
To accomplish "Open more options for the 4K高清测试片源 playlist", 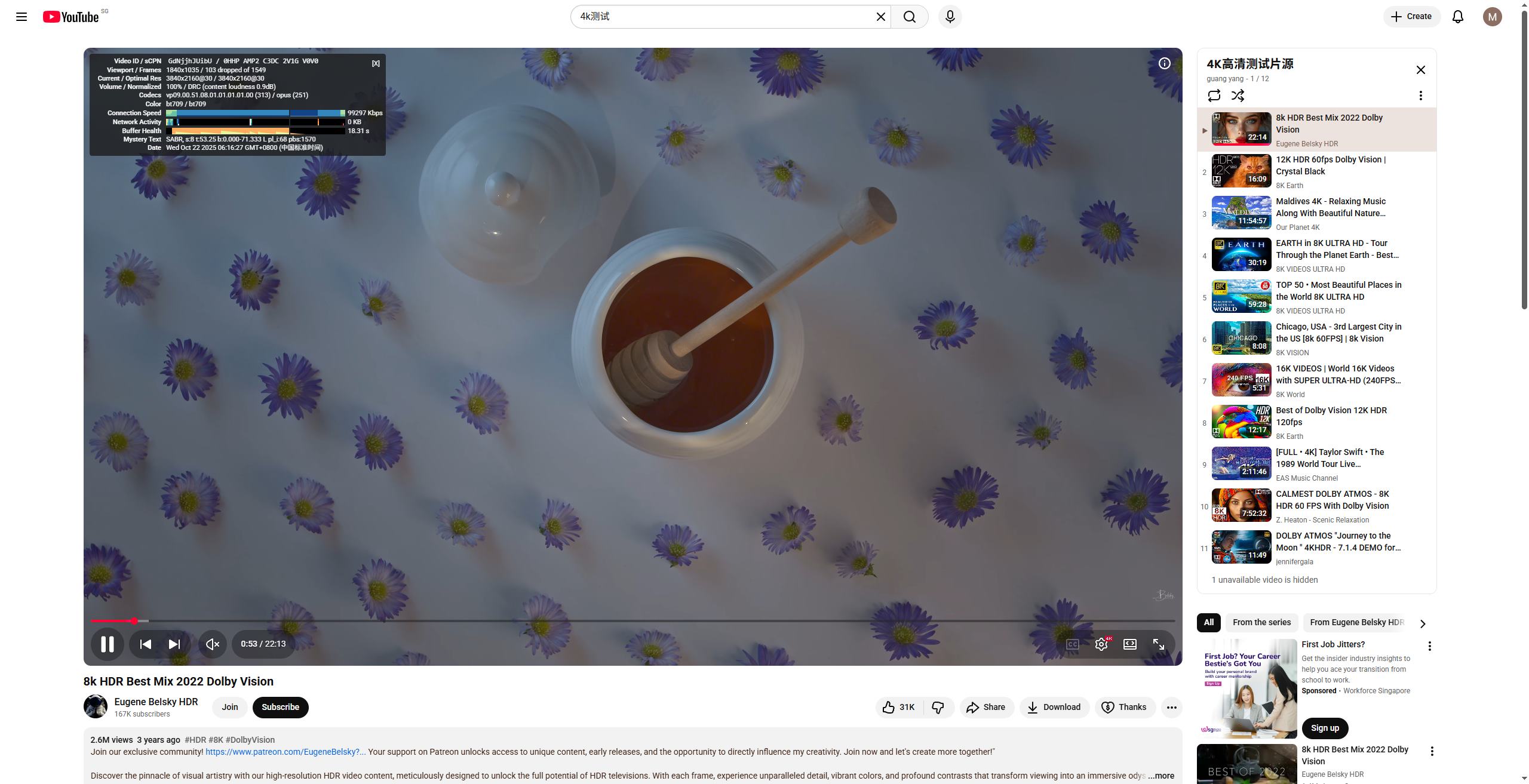I will pos(1420,96).
